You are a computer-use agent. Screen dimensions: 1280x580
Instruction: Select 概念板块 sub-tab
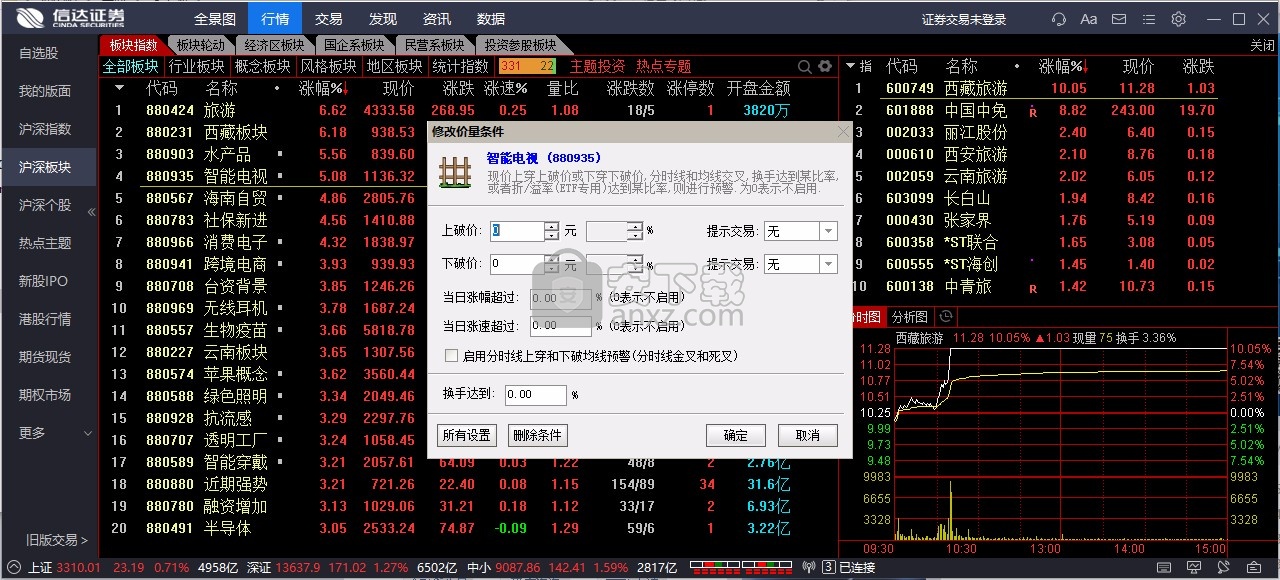click(x=262, y=66)
